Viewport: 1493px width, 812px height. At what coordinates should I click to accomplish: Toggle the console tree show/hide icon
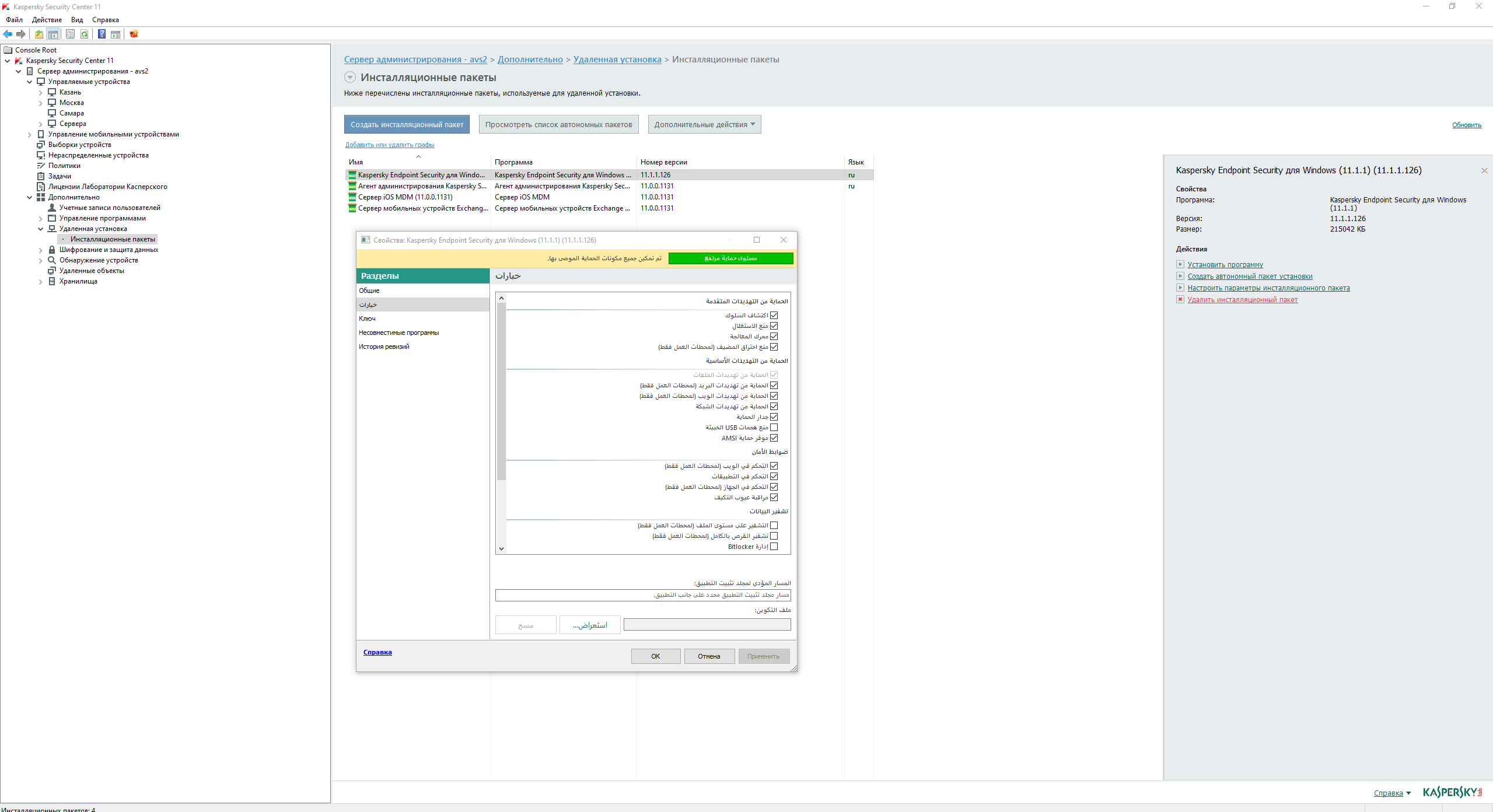pyautogui.click(x=53, y=34)
